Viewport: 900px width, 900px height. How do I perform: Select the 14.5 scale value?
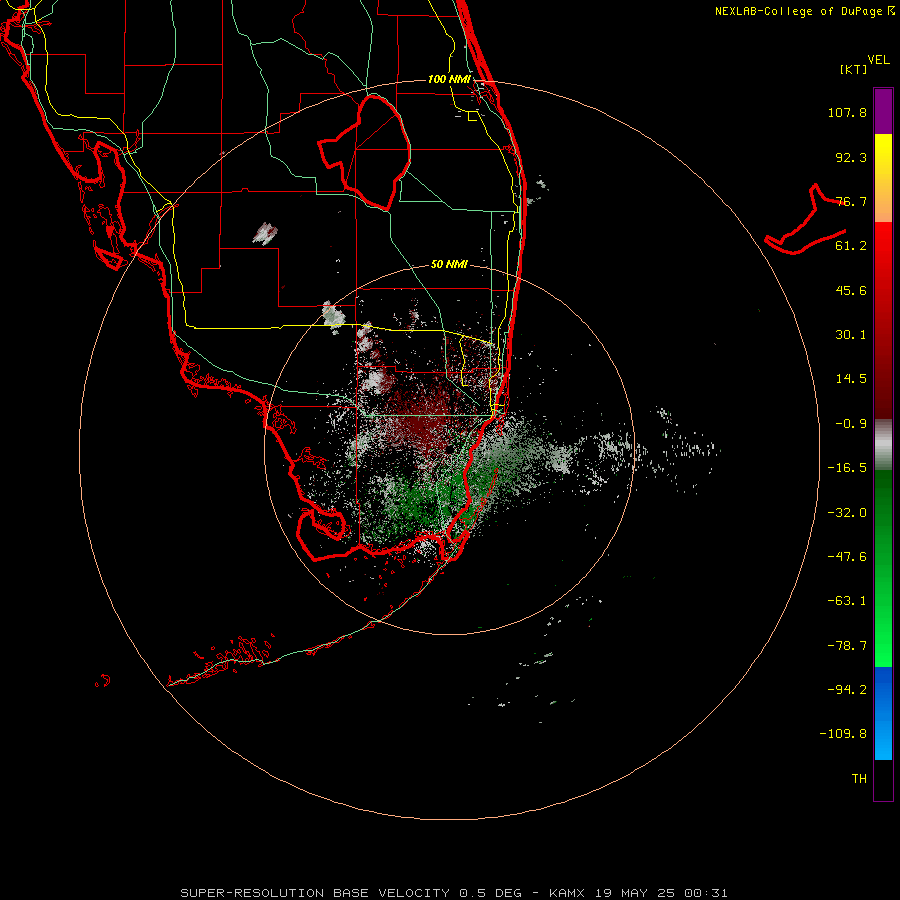851,379
